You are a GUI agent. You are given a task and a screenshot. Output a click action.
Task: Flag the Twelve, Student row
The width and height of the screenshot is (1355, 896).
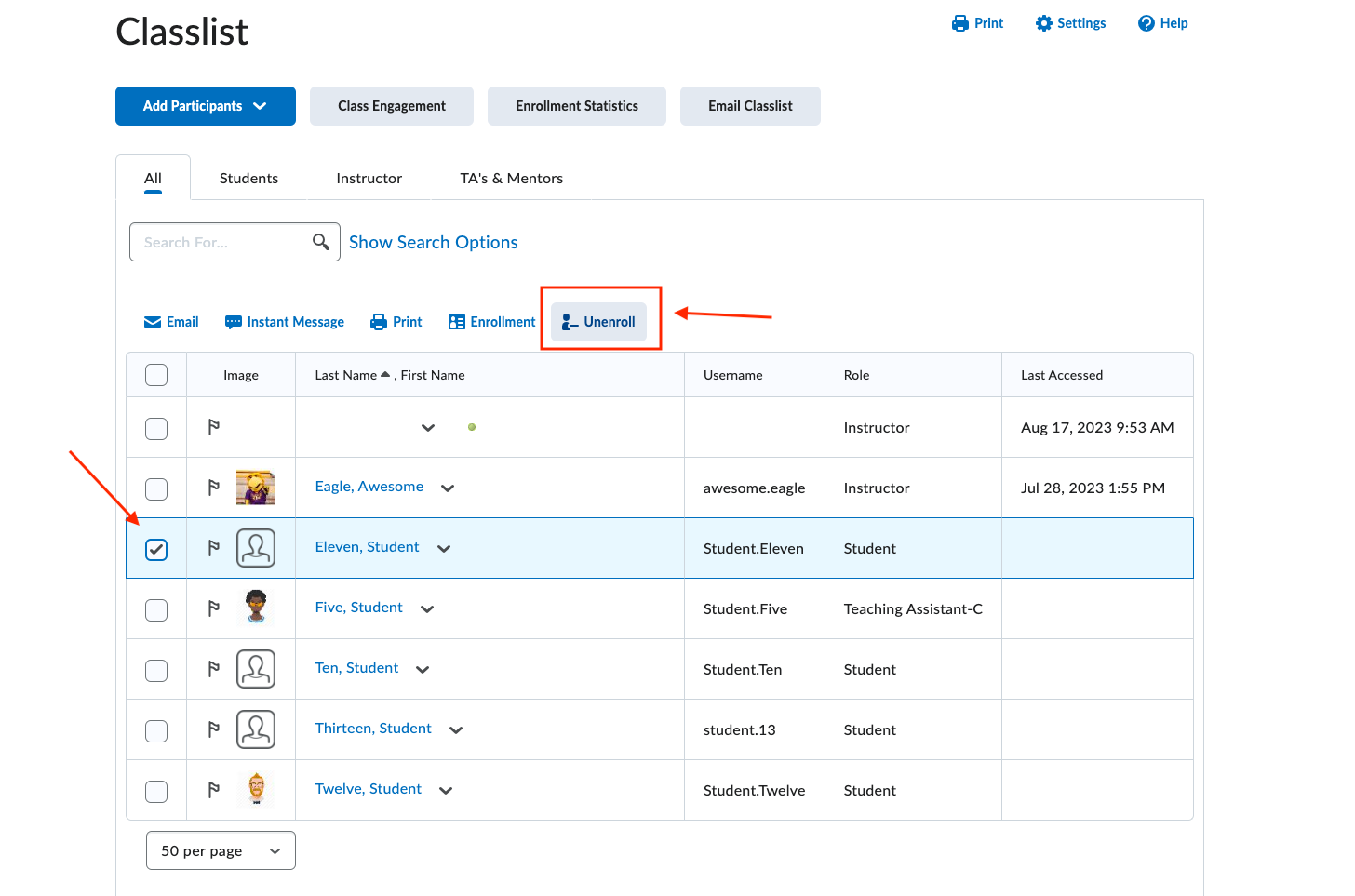point(214,790)
